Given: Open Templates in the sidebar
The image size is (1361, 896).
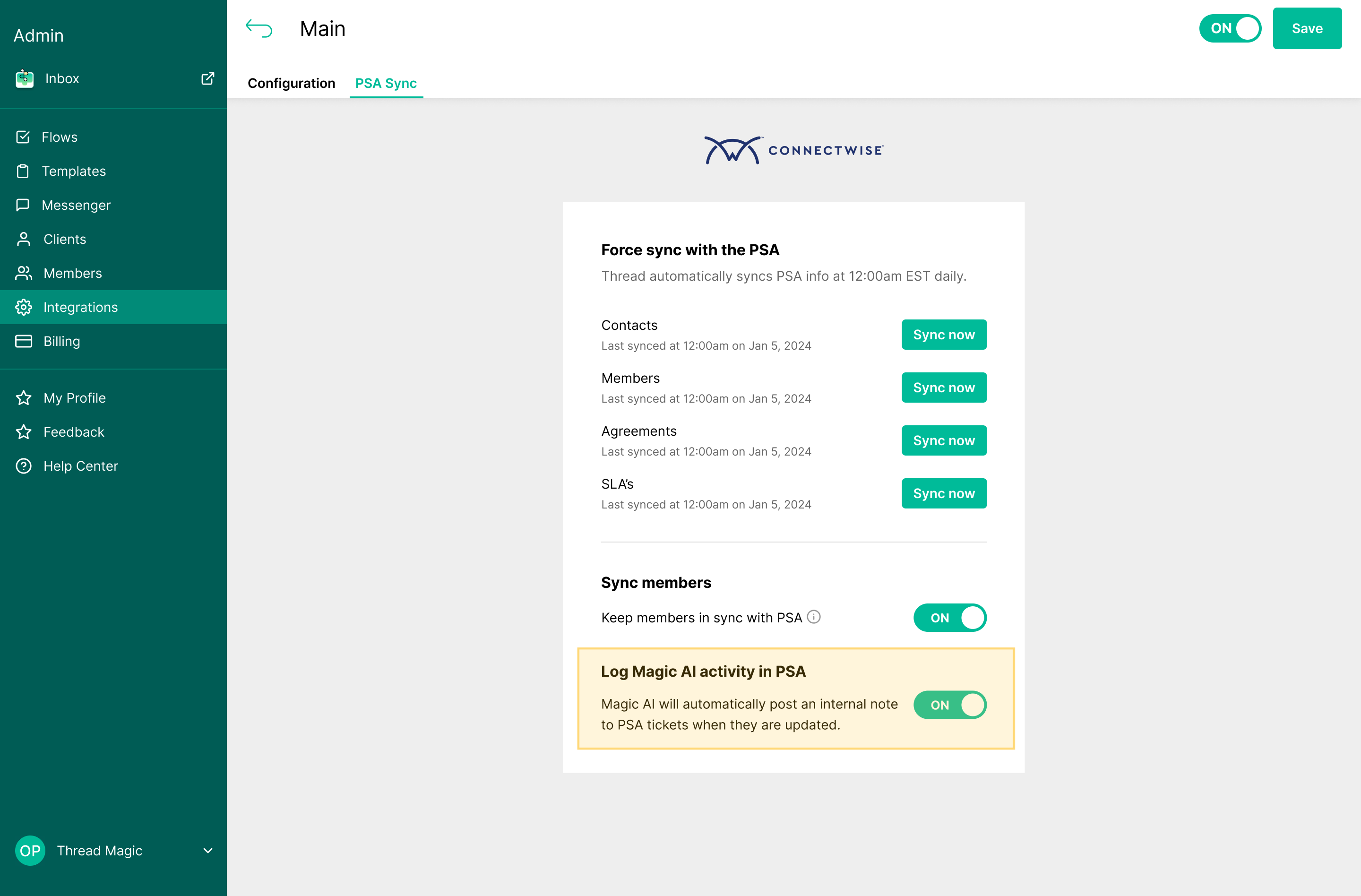Looking at the screenshot, I should point(113,171).
